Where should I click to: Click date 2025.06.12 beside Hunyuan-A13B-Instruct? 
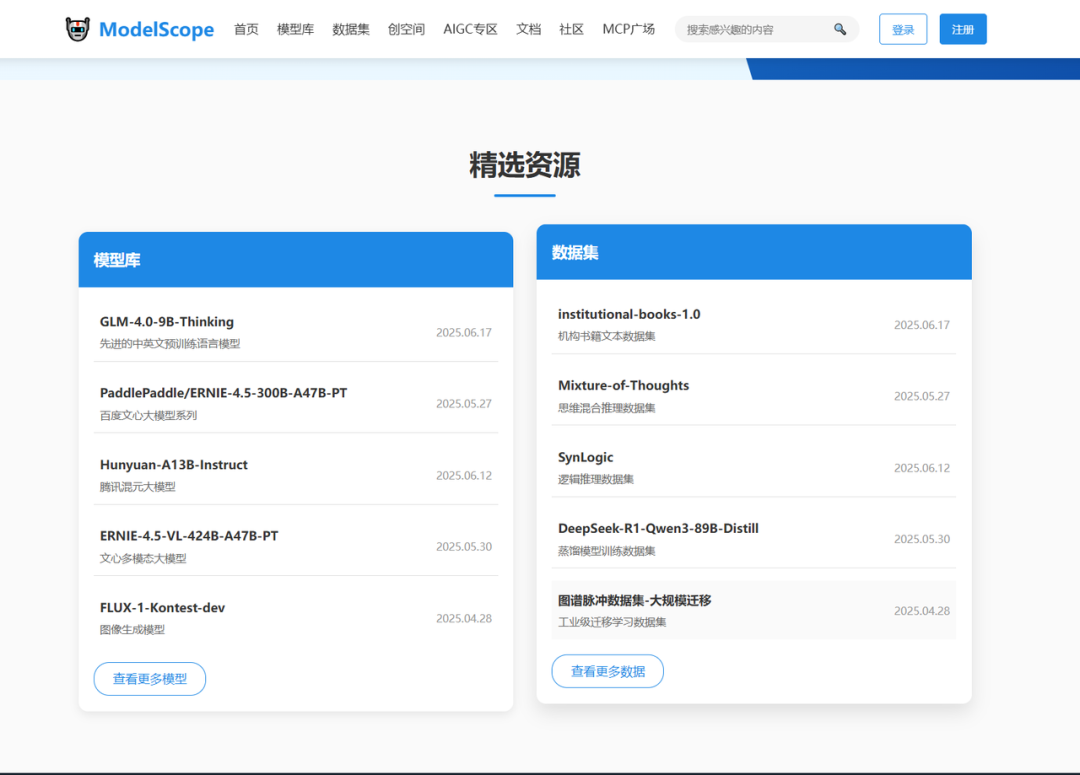pyautogui.click(x=464, y=475)
